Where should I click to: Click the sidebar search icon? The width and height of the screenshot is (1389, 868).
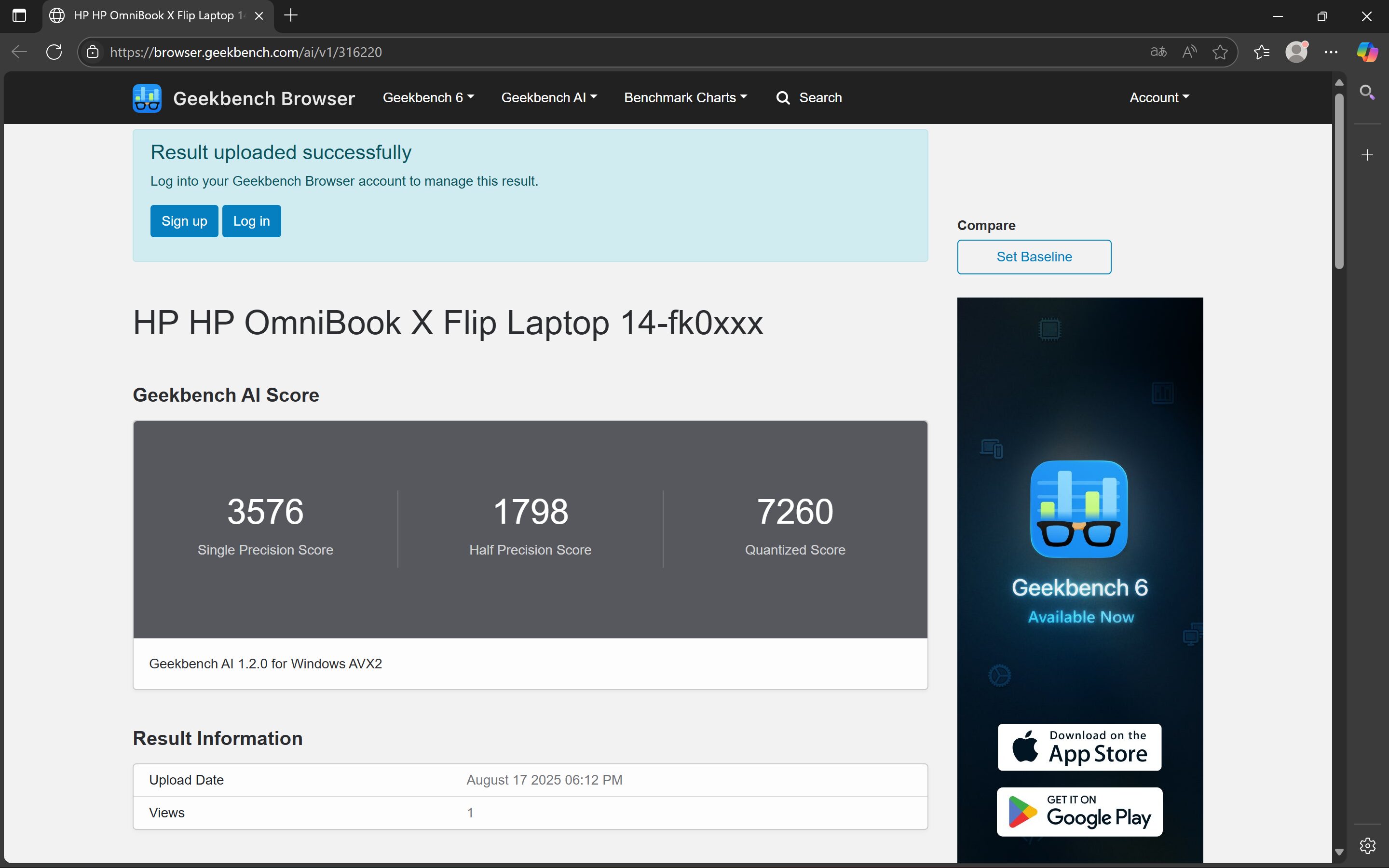coord(1367,93)
